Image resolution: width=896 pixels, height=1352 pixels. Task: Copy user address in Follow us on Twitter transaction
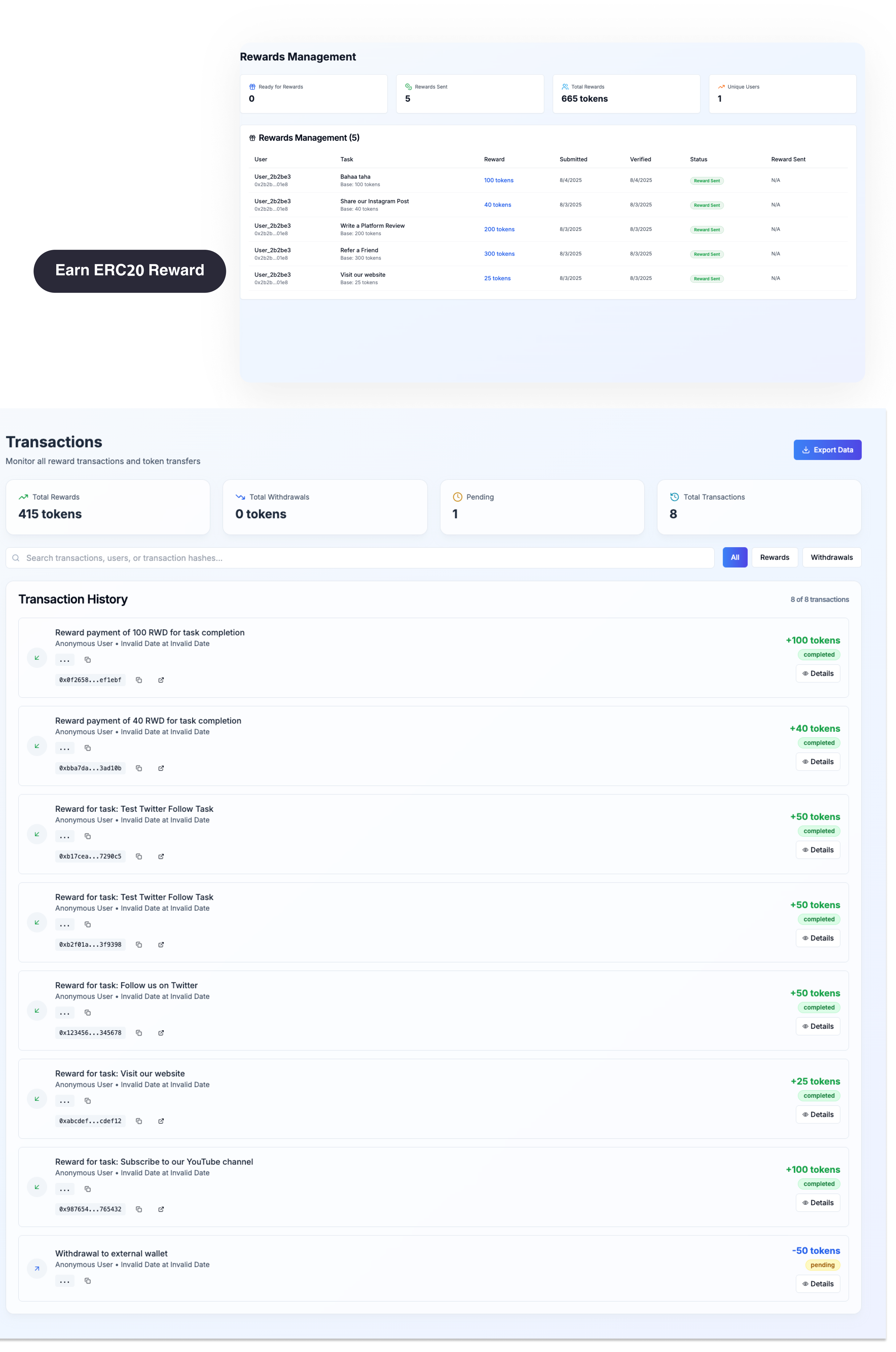pyautogui.click(x=87, y=1013)
